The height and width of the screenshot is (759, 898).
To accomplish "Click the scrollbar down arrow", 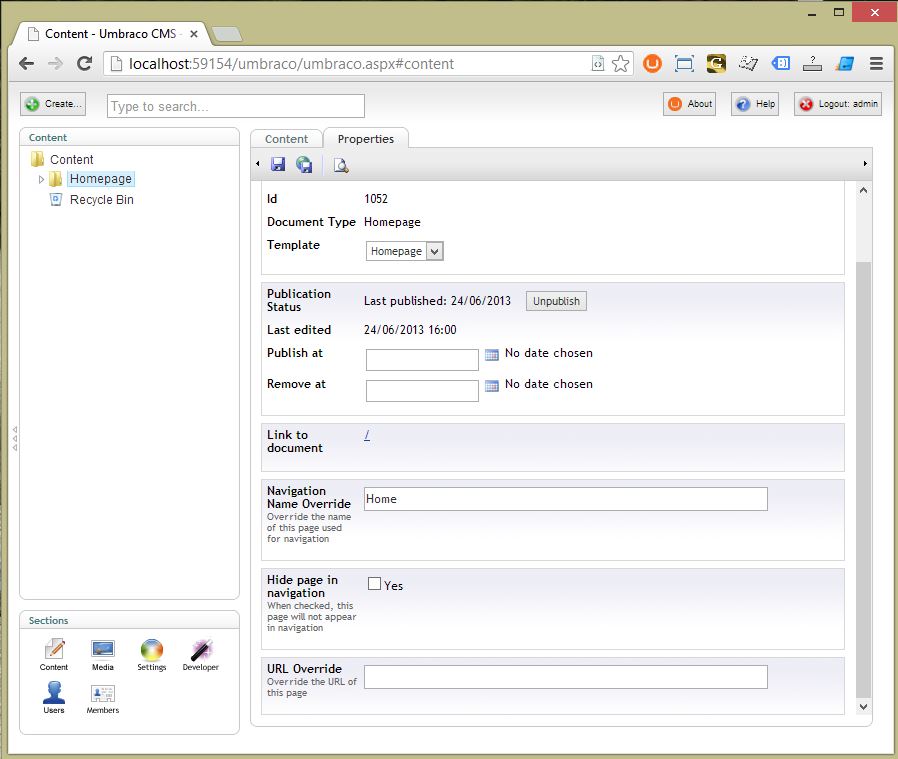I will pyautogui.click(x=863, y=707).
